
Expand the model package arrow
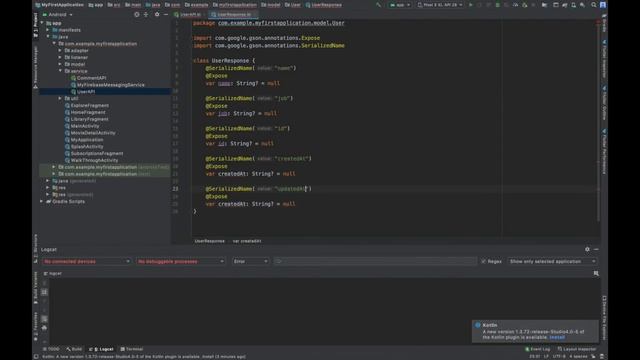(x=60, y=64)
